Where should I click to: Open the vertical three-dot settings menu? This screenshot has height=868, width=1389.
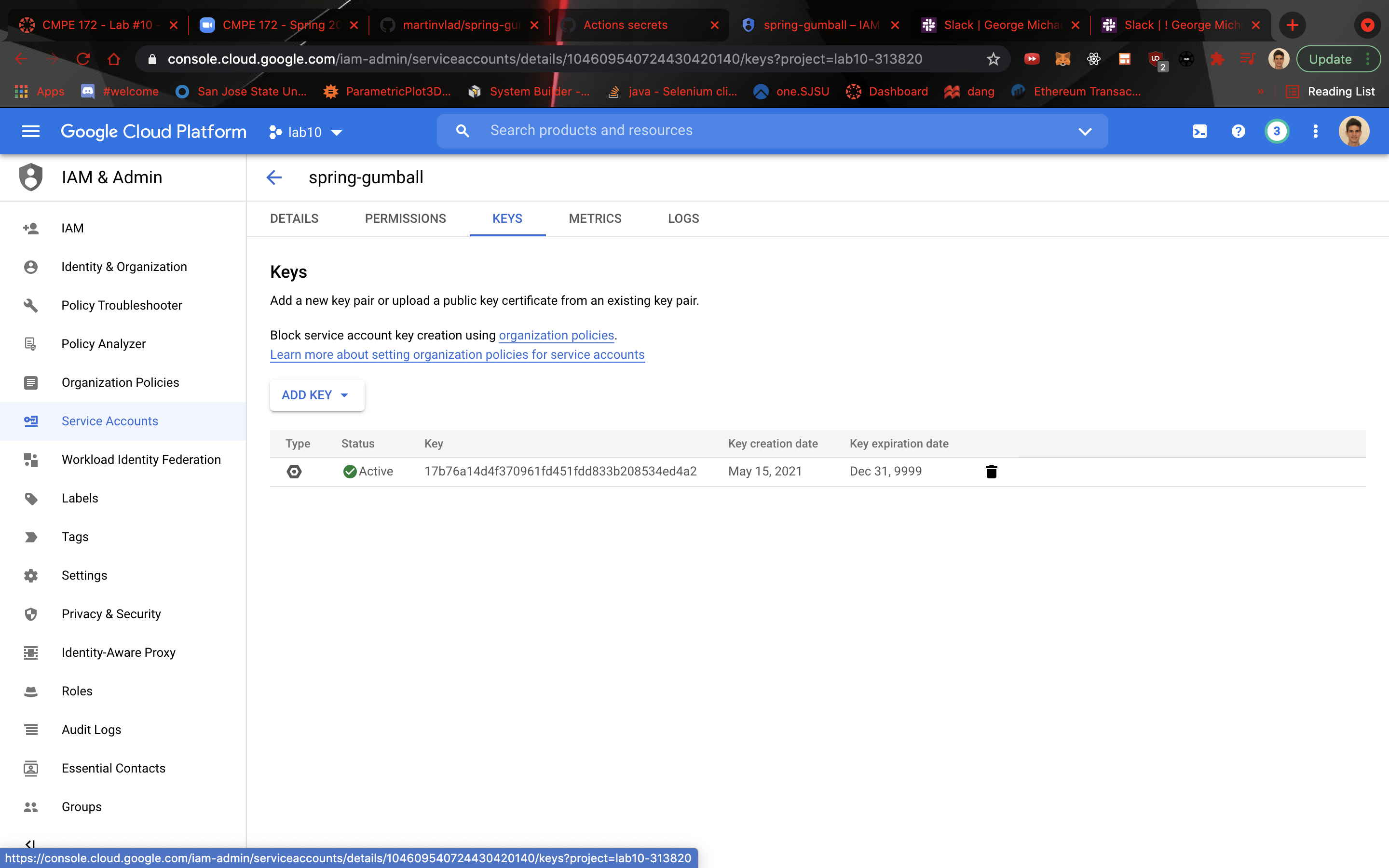1315,132
